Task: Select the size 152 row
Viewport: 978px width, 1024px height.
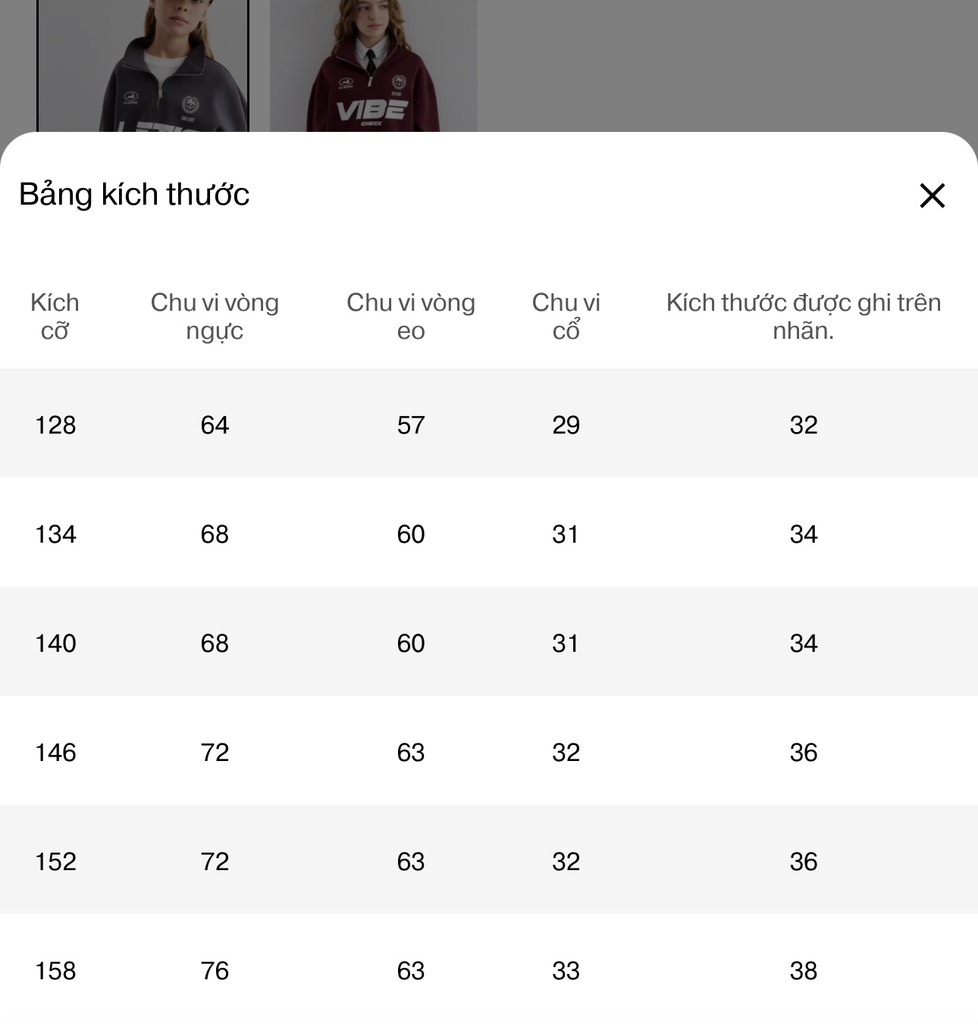Action: pyautogui.click(x=489, y=859)
